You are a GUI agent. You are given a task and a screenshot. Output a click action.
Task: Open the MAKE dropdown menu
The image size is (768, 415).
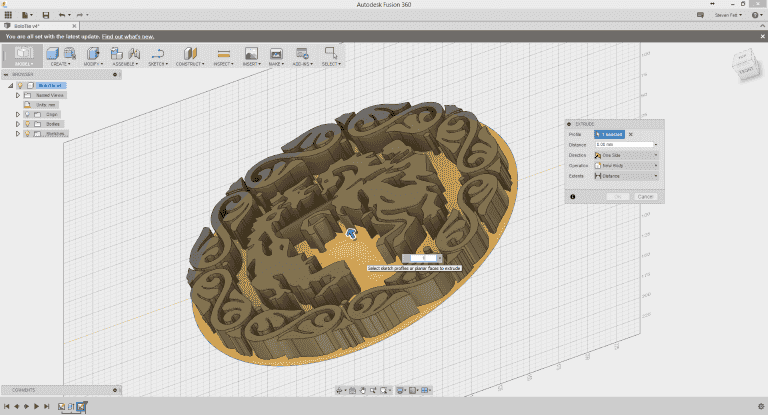[276, 64]
